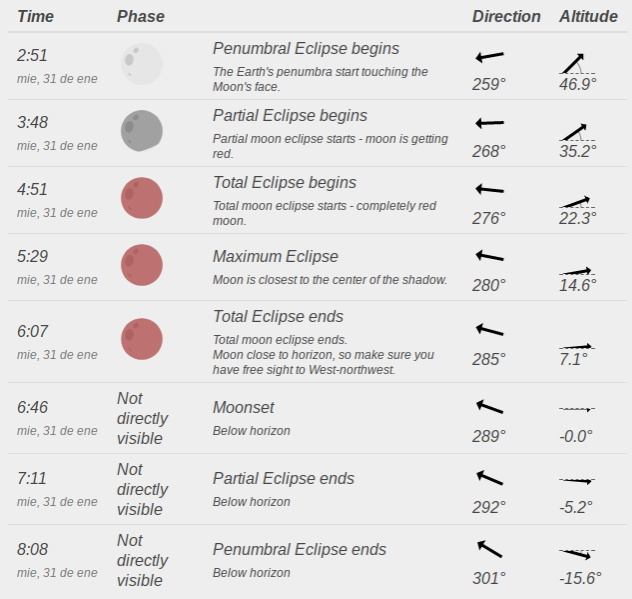632x599 pixels.
Task: Click the white moon icon at 2:51
Action: pos(140,63)
